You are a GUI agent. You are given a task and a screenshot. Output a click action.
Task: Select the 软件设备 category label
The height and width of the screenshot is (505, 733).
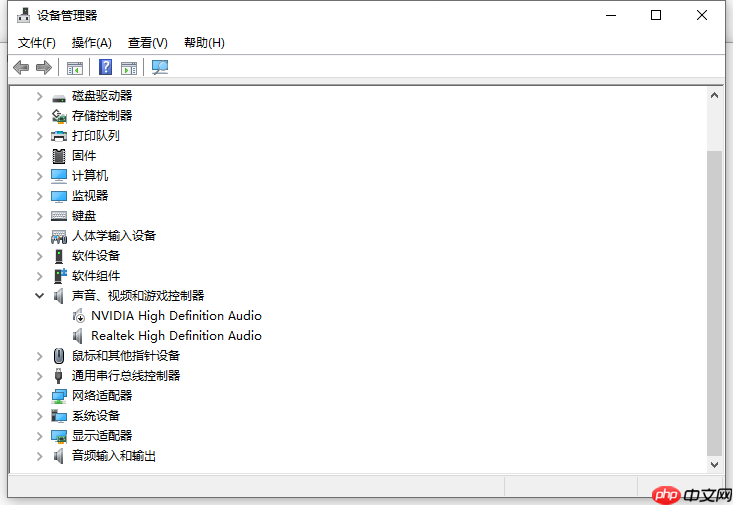96,256
